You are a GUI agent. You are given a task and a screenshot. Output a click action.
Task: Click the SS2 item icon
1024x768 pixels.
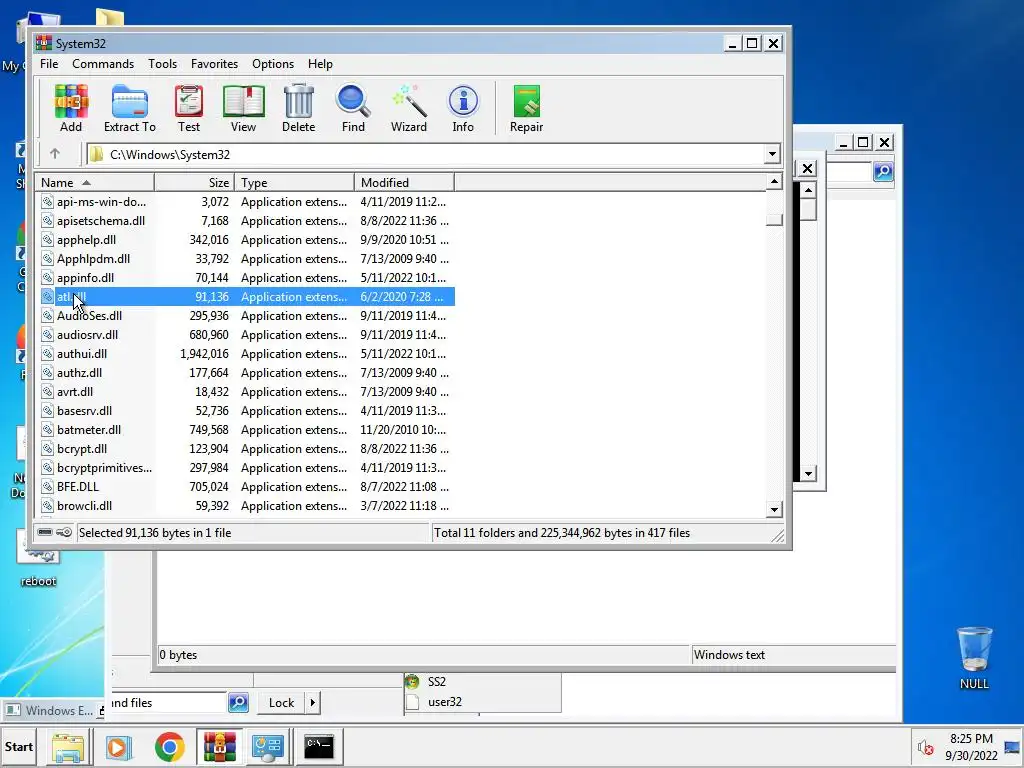pos(412,682)
